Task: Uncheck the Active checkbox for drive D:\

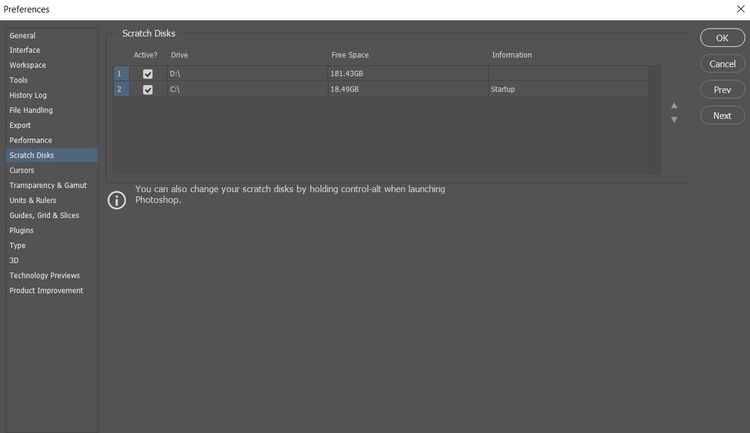Action: [148, 74]
